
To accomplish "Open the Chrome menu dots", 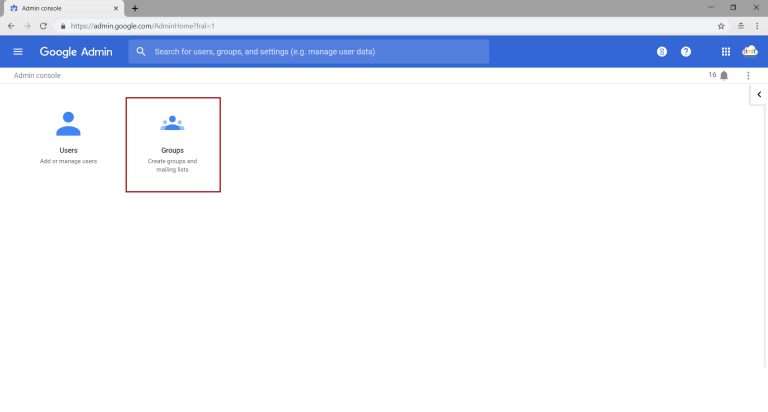I will click(757, 26).
